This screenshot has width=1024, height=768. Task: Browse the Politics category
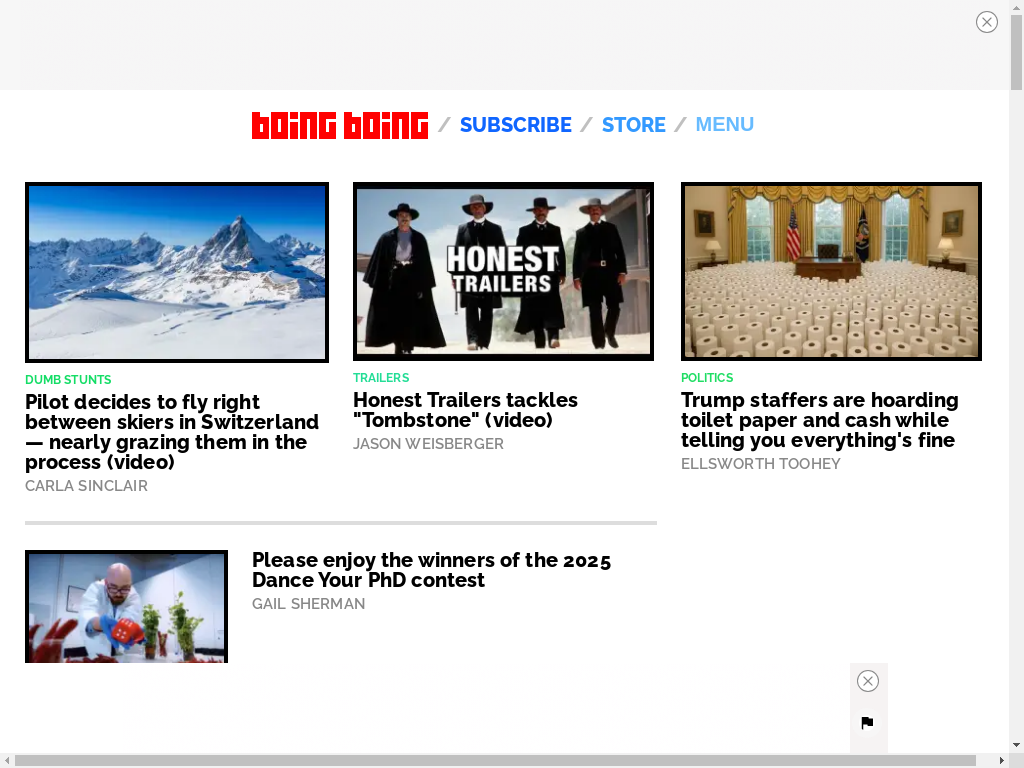[707, 378]
